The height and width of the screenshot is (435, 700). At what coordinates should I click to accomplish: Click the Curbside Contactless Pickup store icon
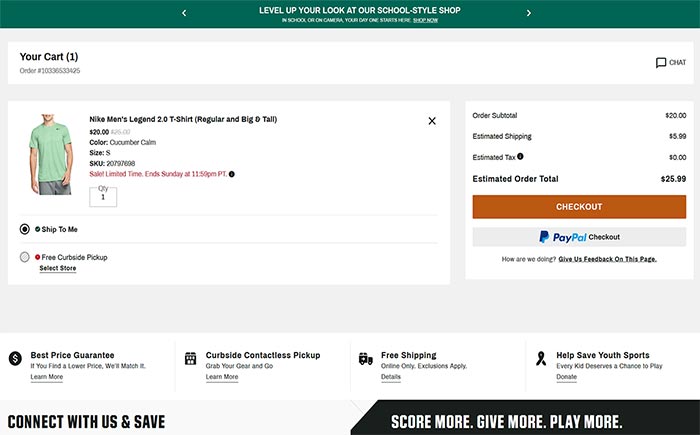tap(191, 358)
